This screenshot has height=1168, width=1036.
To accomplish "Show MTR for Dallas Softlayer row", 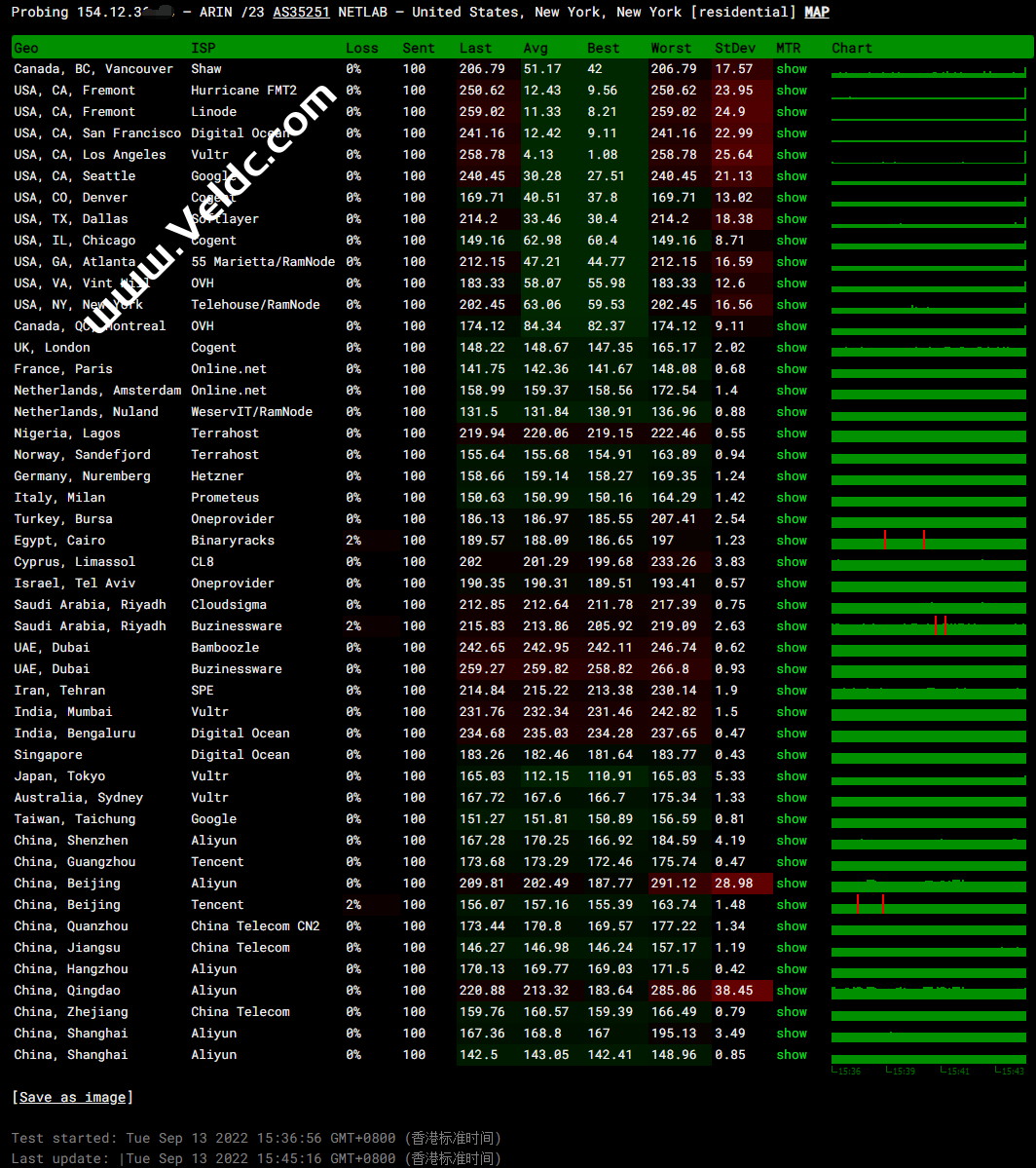I will click(x=791, y=219).
